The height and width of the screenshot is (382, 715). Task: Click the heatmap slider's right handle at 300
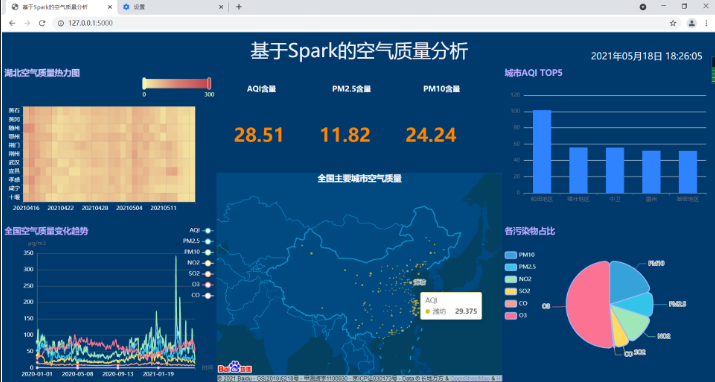click(209, 83)
